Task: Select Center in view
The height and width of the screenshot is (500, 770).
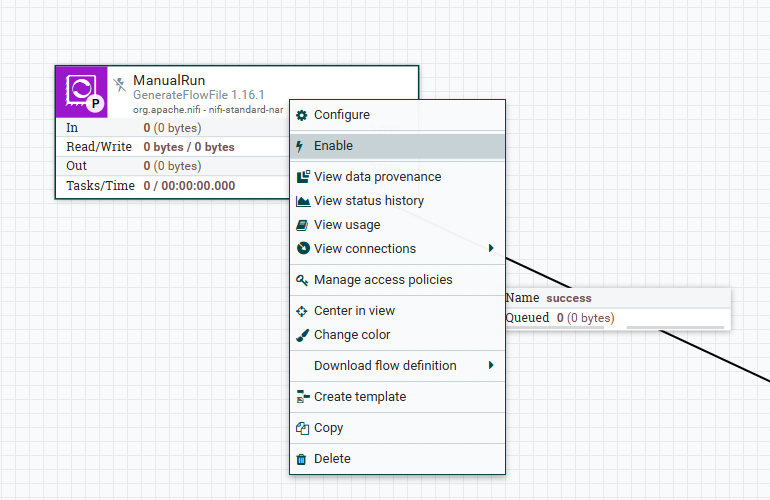Action: [397, 311]
